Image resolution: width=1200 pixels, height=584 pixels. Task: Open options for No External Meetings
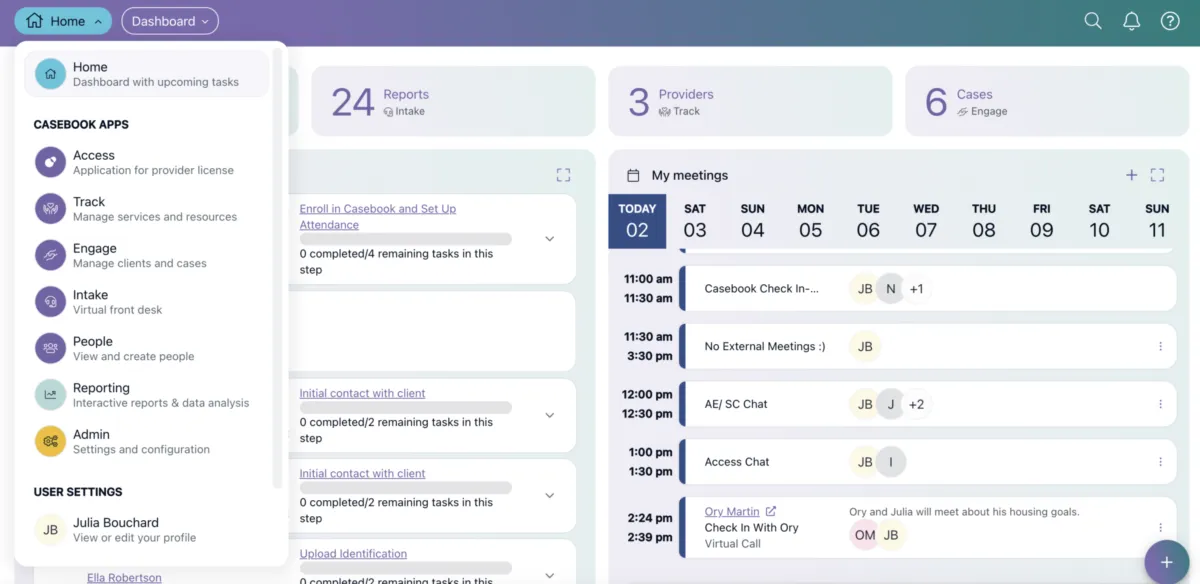tap(1161, 346)
